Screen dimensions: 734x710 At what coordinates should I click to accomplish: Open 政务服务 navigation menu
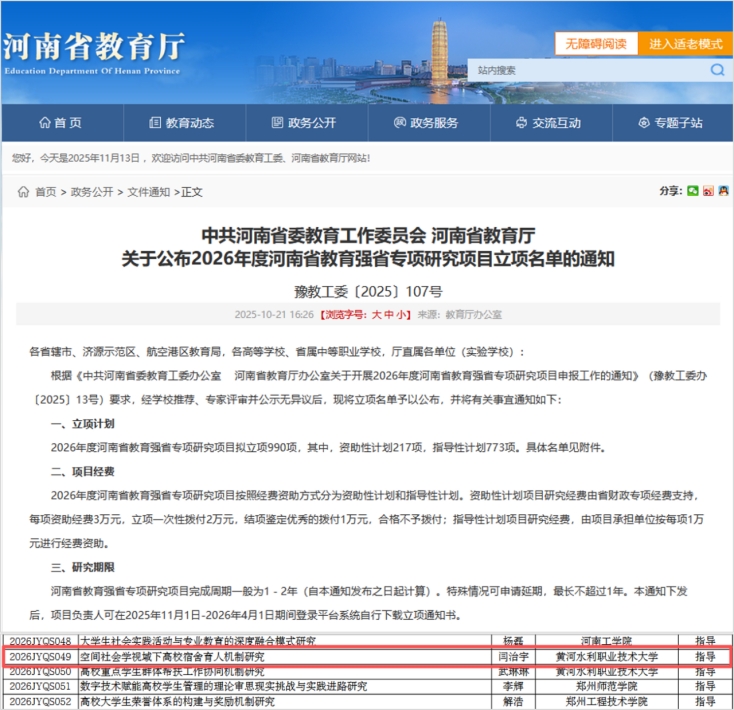(426, 123)
